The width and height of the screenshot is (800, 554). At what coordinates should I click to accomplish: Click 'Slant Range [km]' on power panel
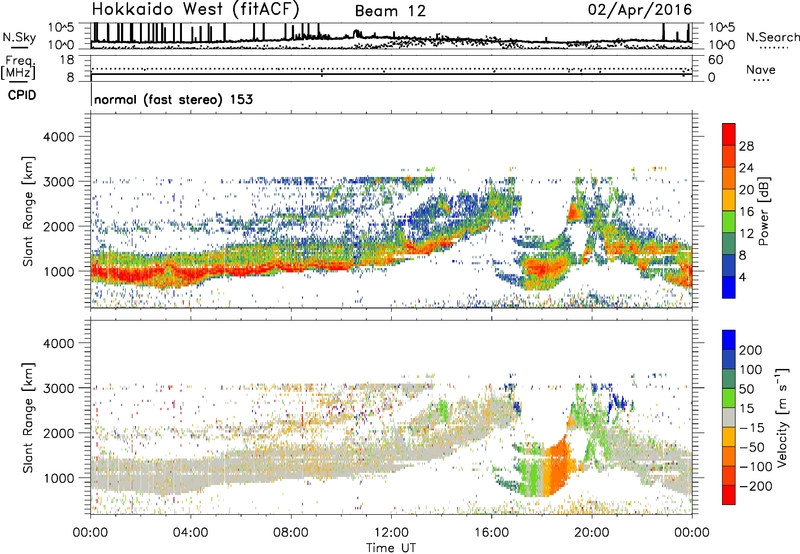click(x=28, y=211)
